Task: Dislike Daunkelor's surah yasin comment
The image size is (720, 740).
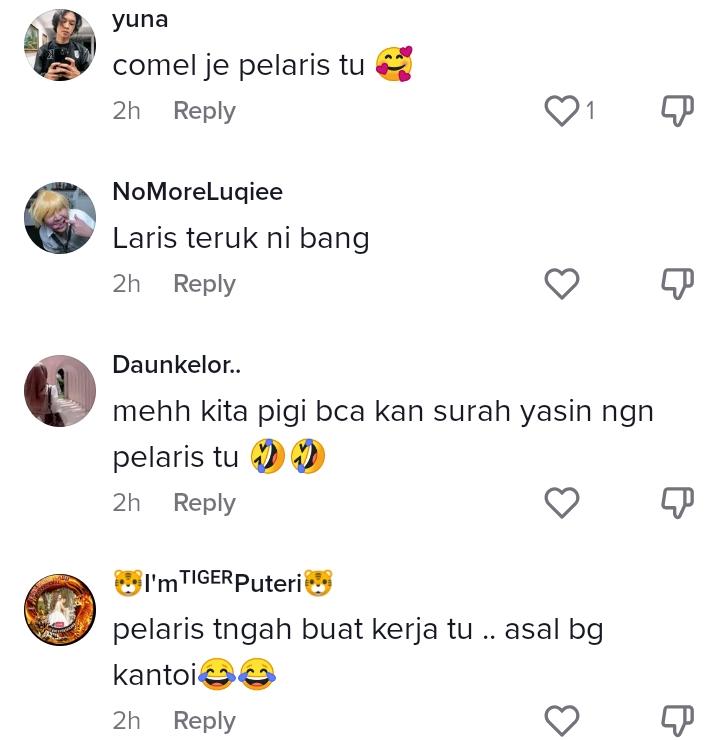Action: (x=678, y=502)
